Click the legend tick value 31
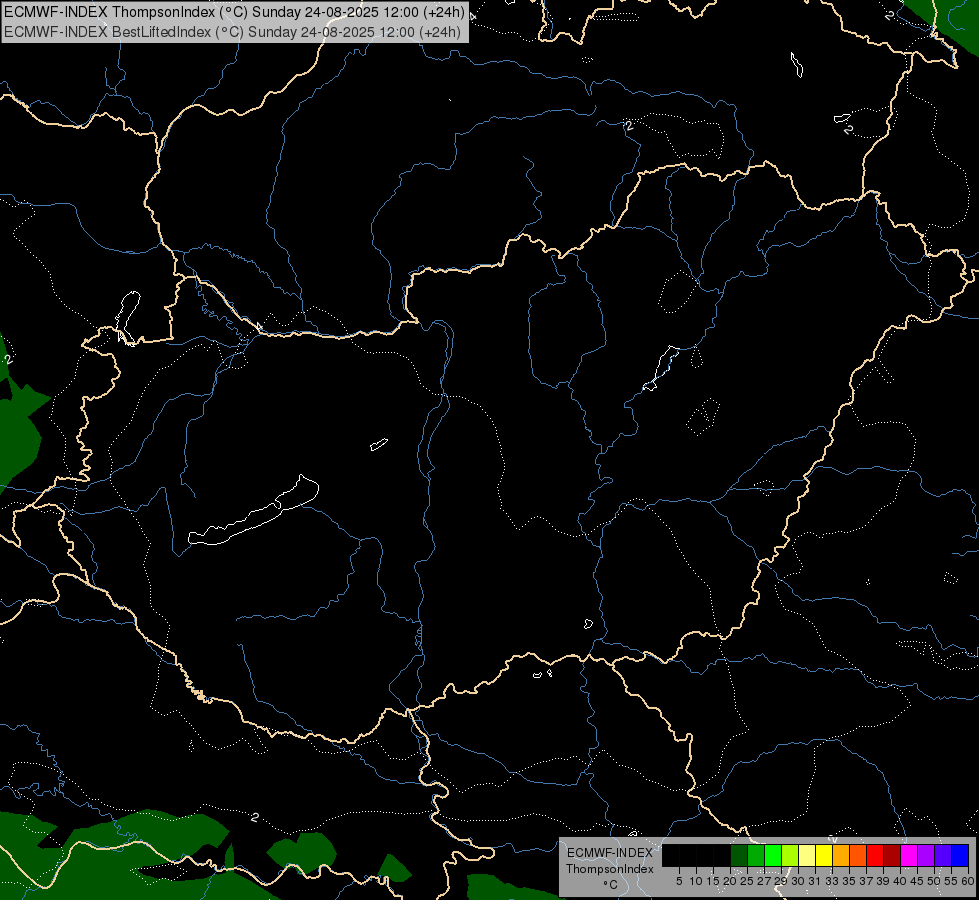This screenshot has height=900, width=979. coord(815,881)
